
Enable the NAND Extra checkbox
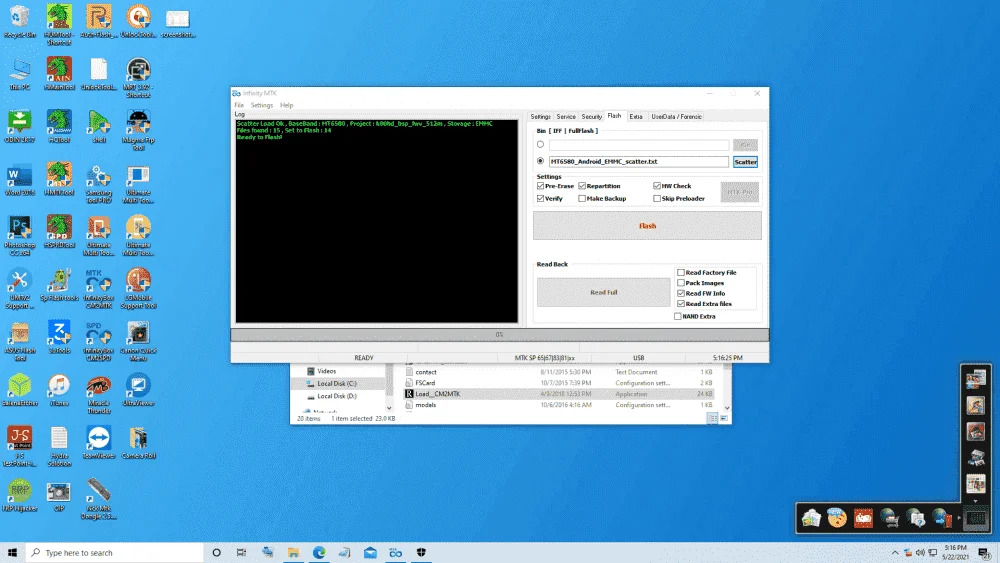tap(677, 316)
